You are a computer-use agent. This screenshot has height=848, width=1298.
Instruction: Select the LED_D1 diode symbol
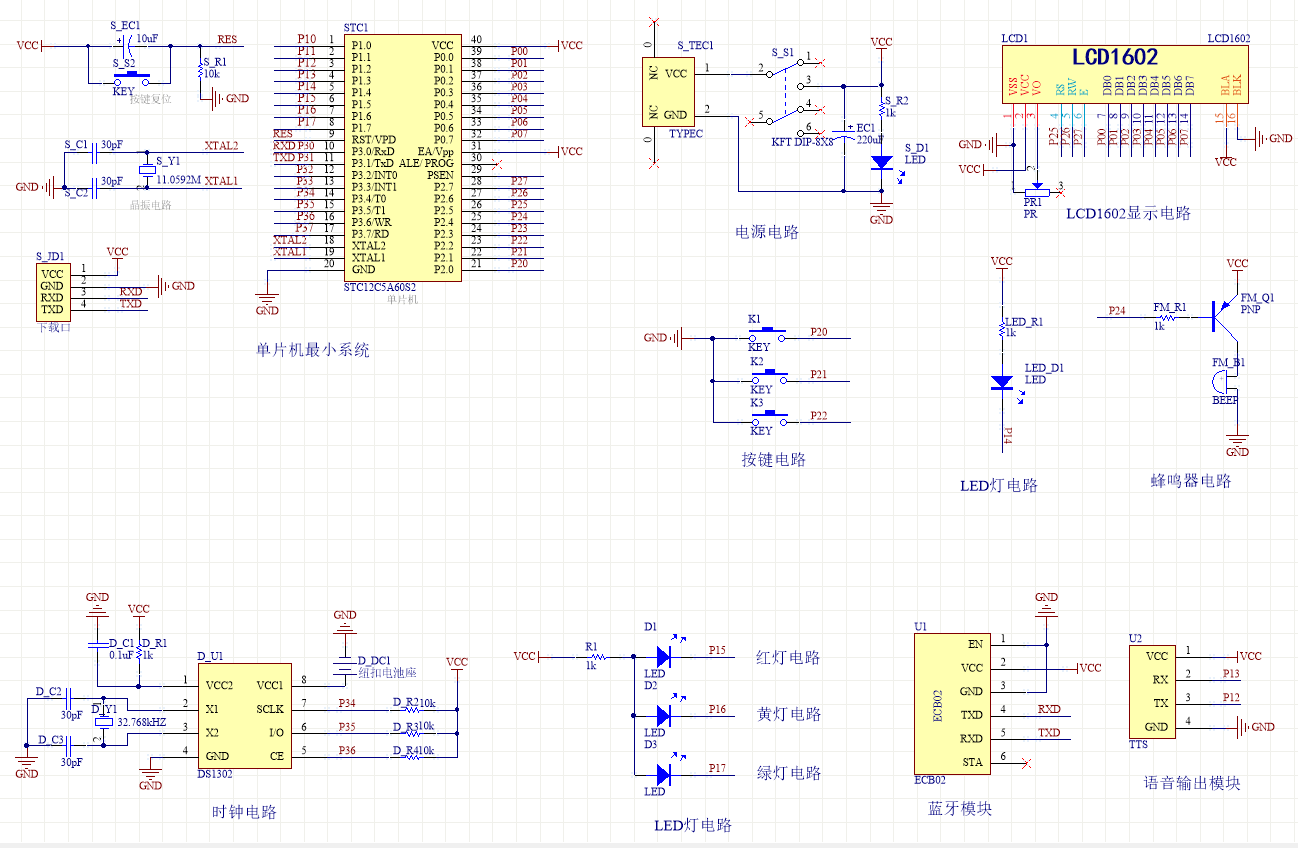[x=1001, y=383]
